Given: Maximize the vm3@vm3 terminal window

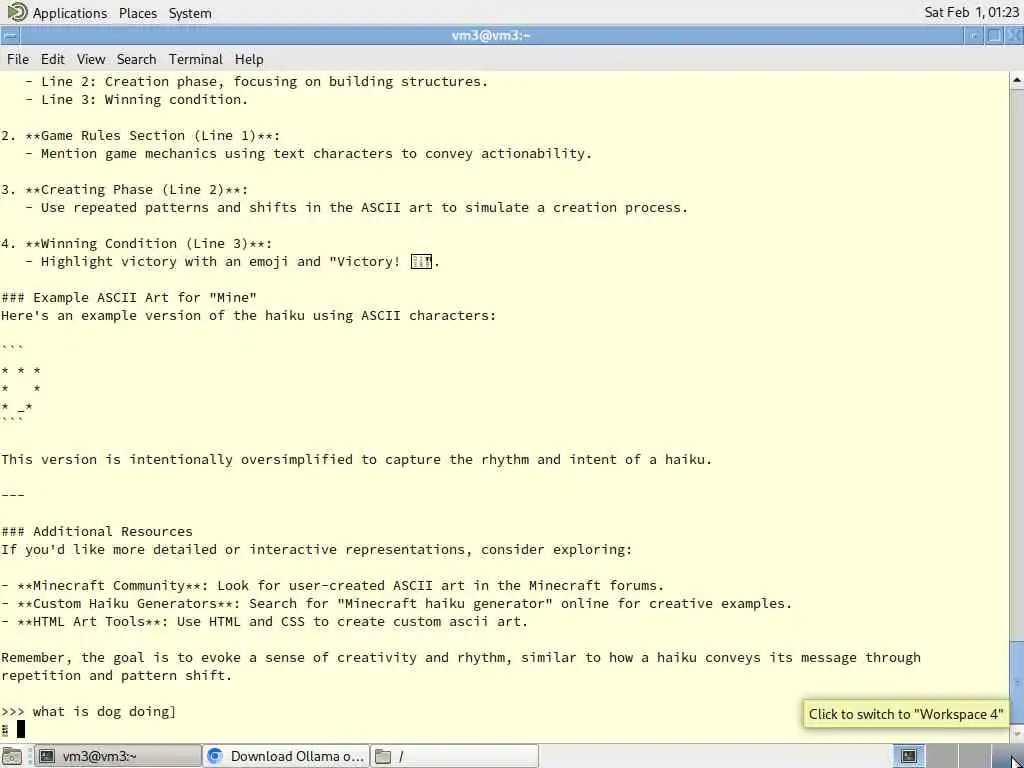Looking at the screenshot, I should (x=994, y=36).
